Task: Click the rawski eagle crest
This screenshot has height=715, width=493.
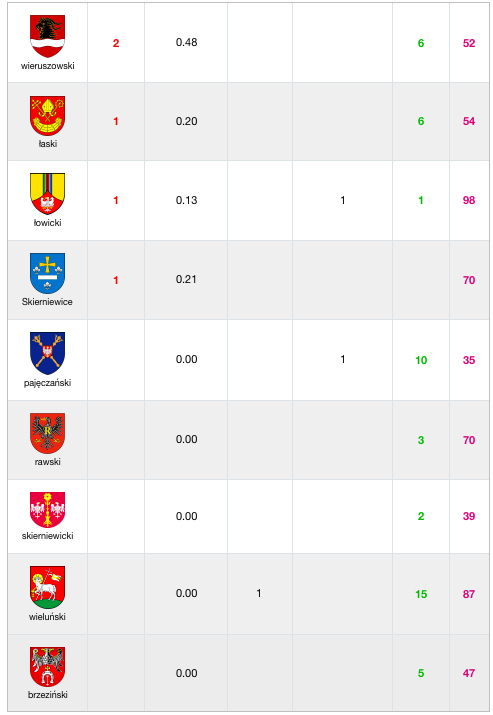Action: click(x=47, y=433)
